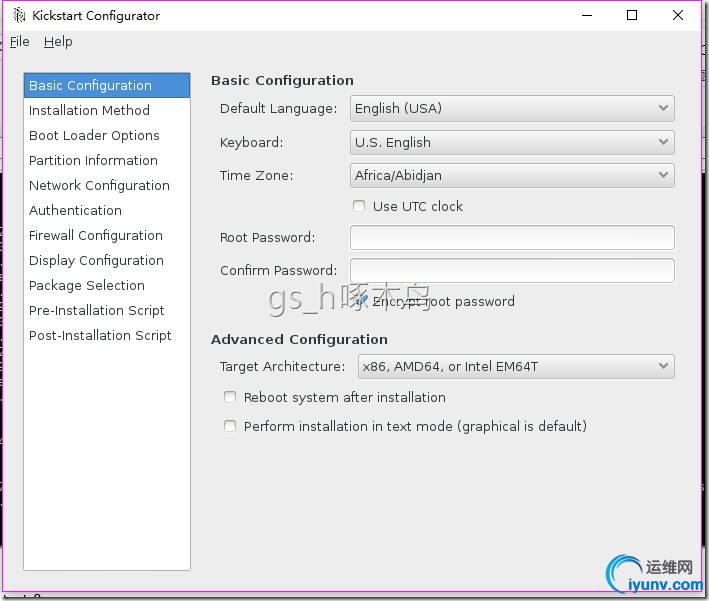The height and width of the screenshot is (601, 709).
Task: Minimize the Kickstart Configurator window
Action: (x=587, y=15)
